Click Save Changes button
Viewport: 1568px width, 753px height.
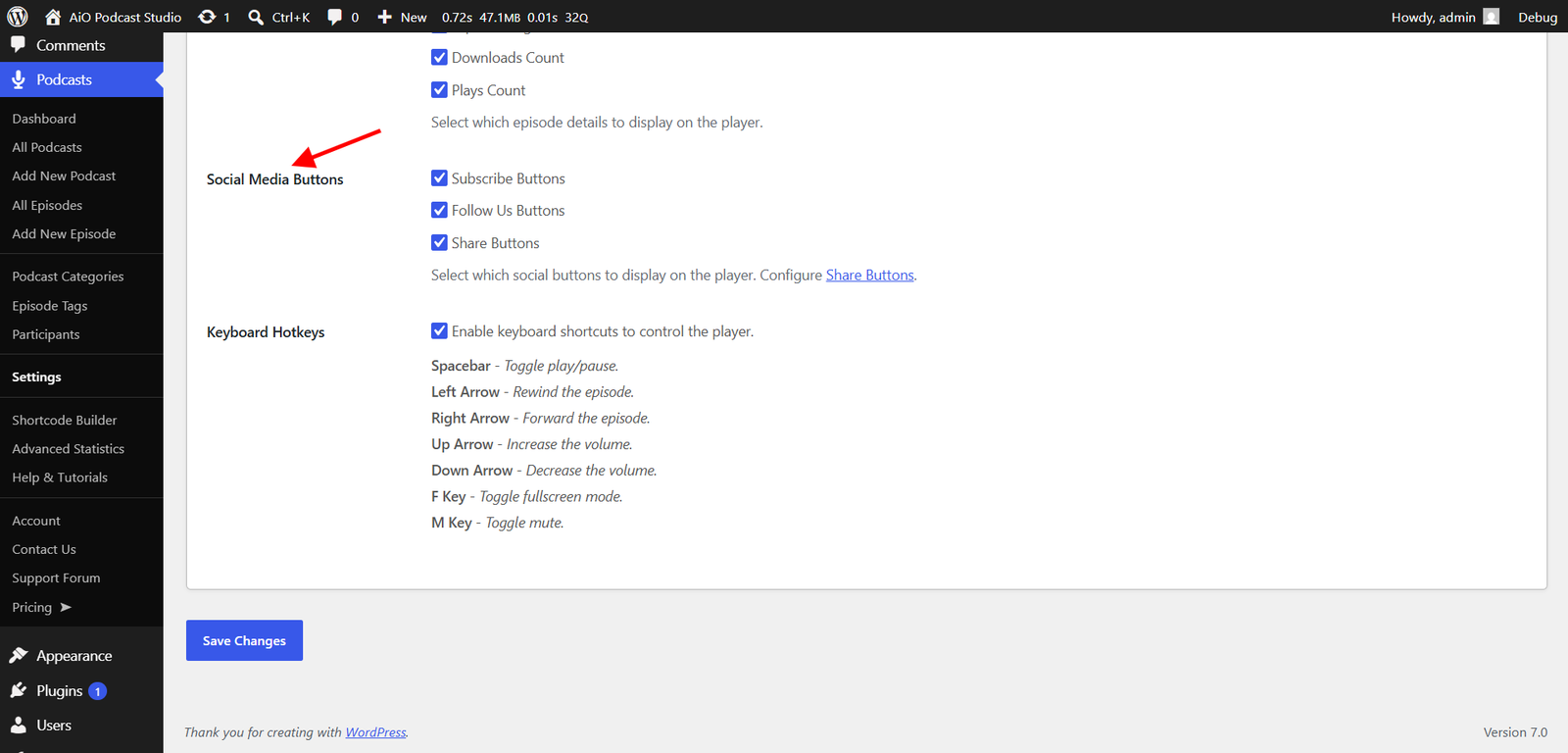tap(244, 640)
